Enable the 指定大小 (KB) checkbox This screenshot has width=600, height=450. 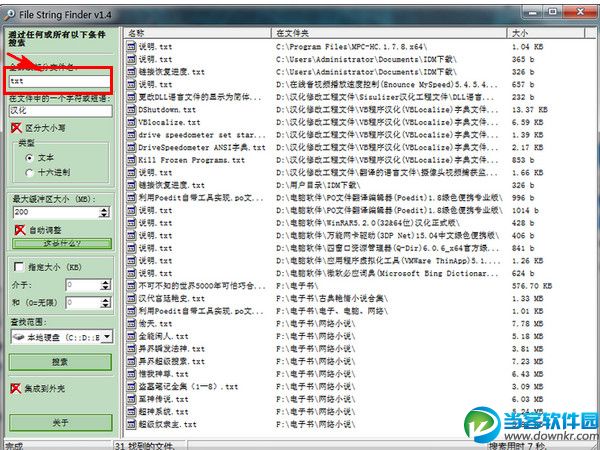tap(18, 267)
